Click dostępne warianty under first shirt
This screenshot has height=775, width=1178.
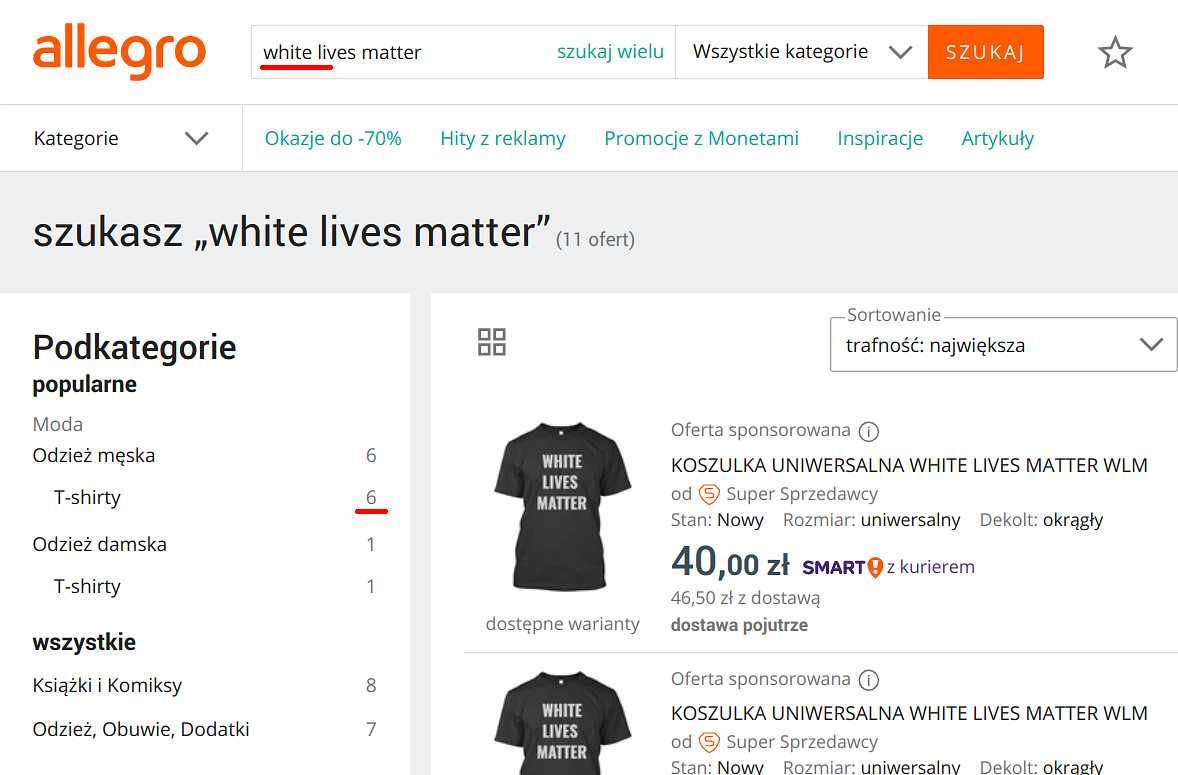click(563, 623)
